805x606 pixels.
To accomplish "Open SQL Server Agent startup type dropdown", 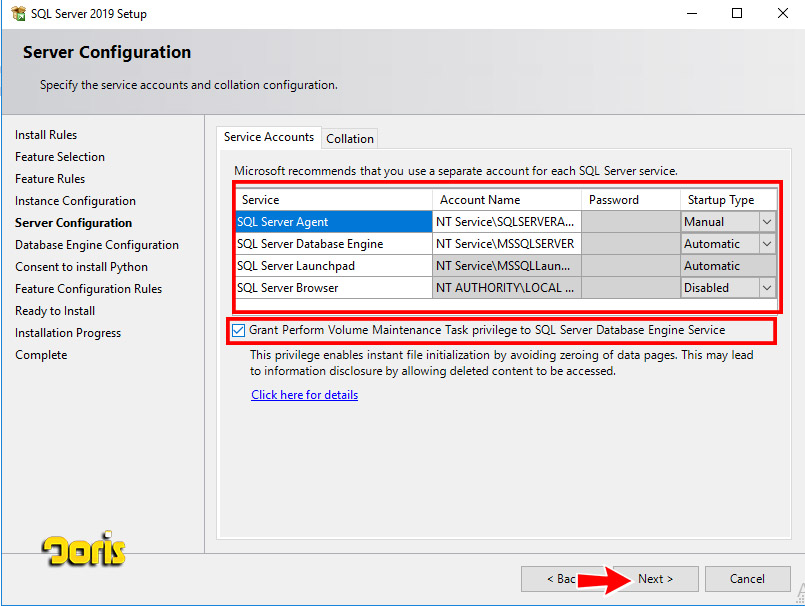I will pyautogui.click(x=766, y=222).
